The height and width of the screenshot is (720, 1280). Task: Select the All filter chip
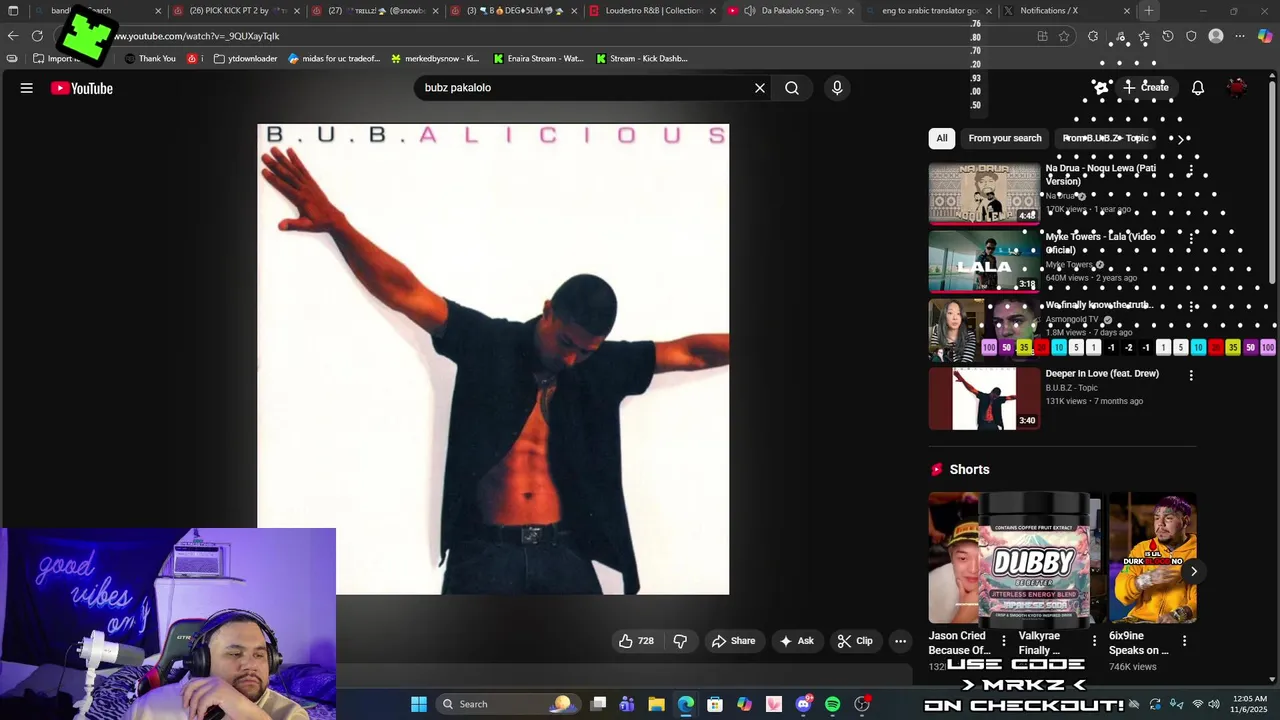tap(942, 138)
